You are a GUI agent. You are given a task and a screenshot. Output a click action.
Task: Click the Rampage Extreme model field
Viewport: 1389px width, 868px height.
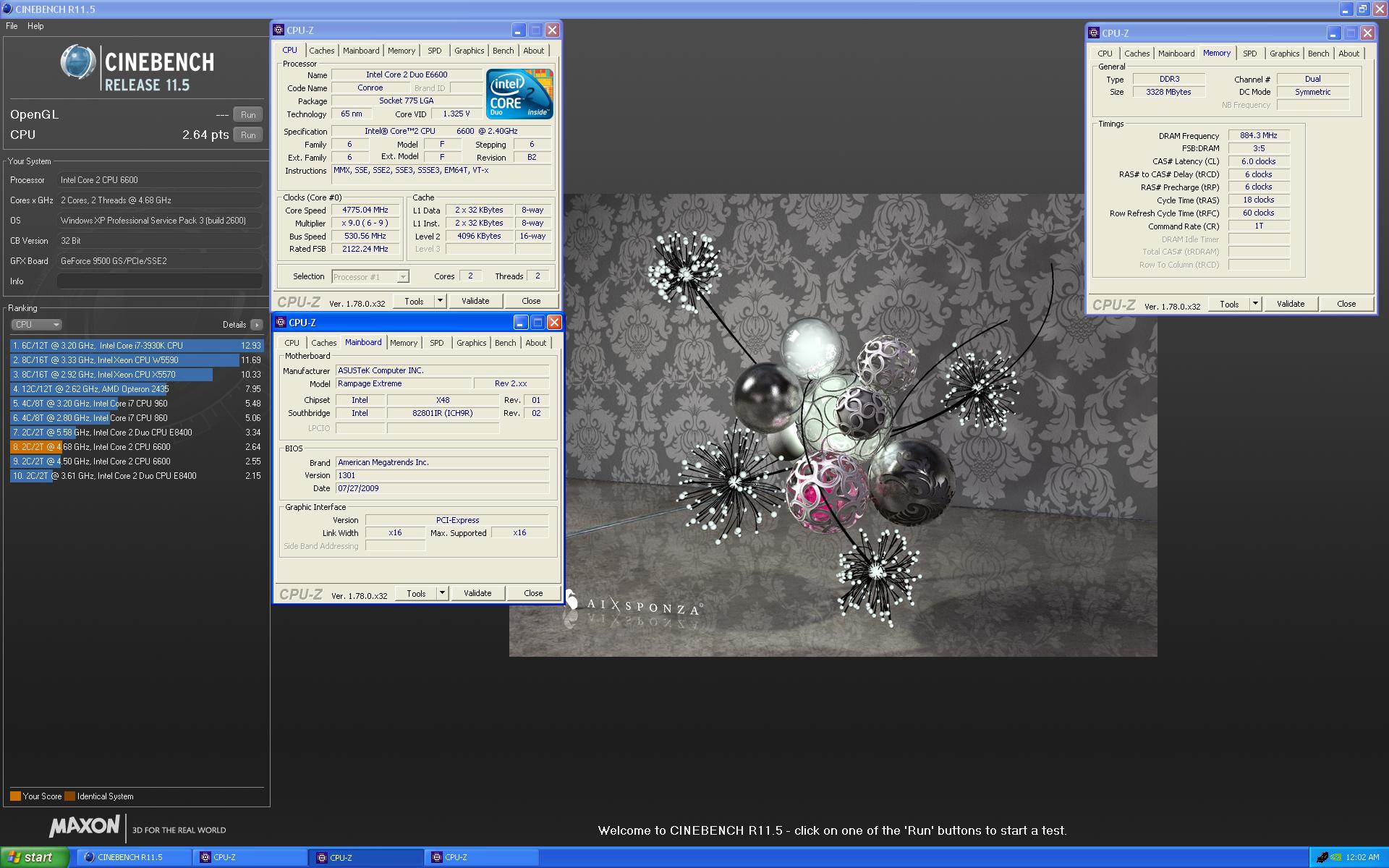(x=403, y=383)
